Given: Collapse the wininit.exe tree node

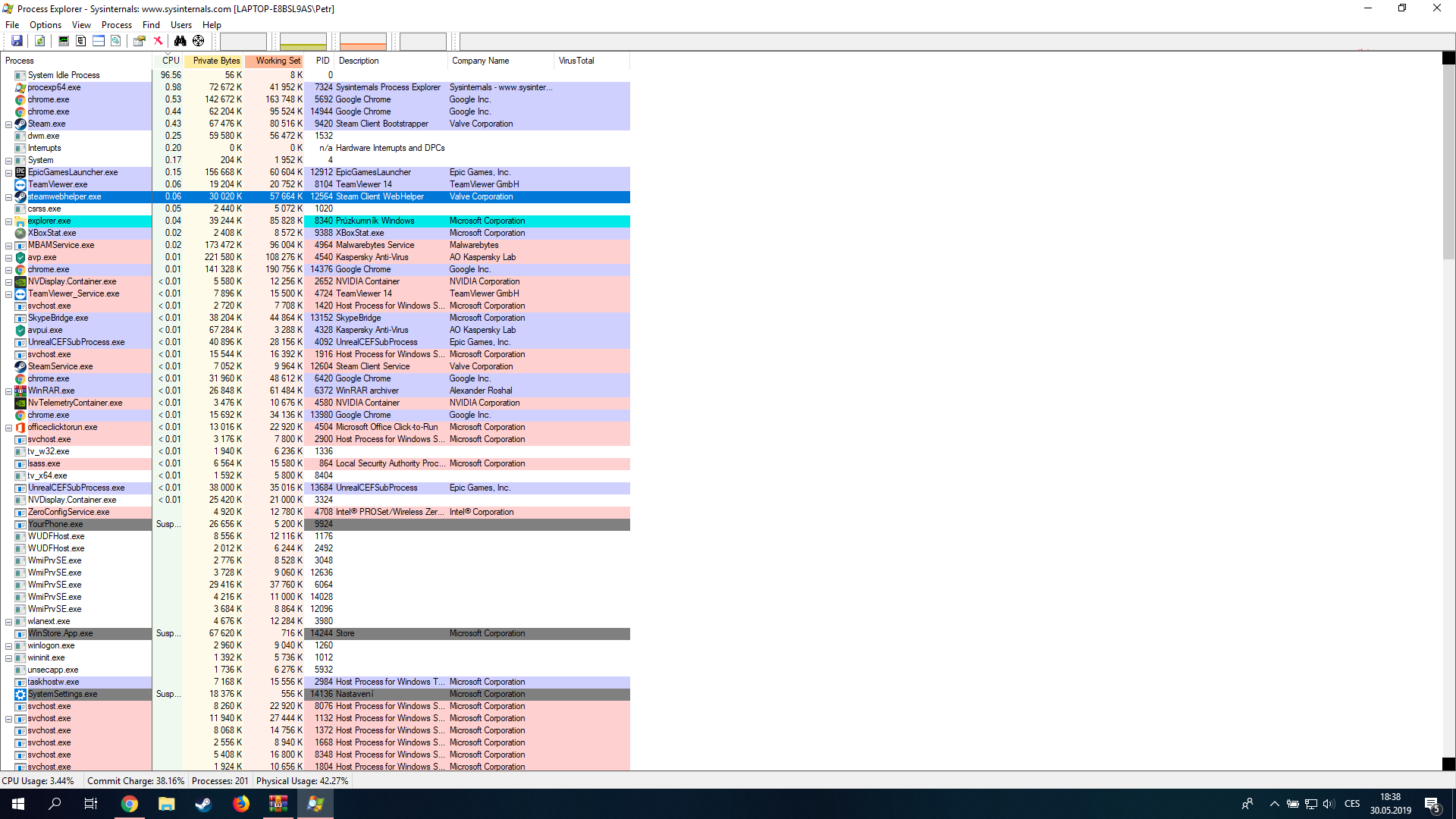Looking at the screenshot, I should (x=8, y=658).
